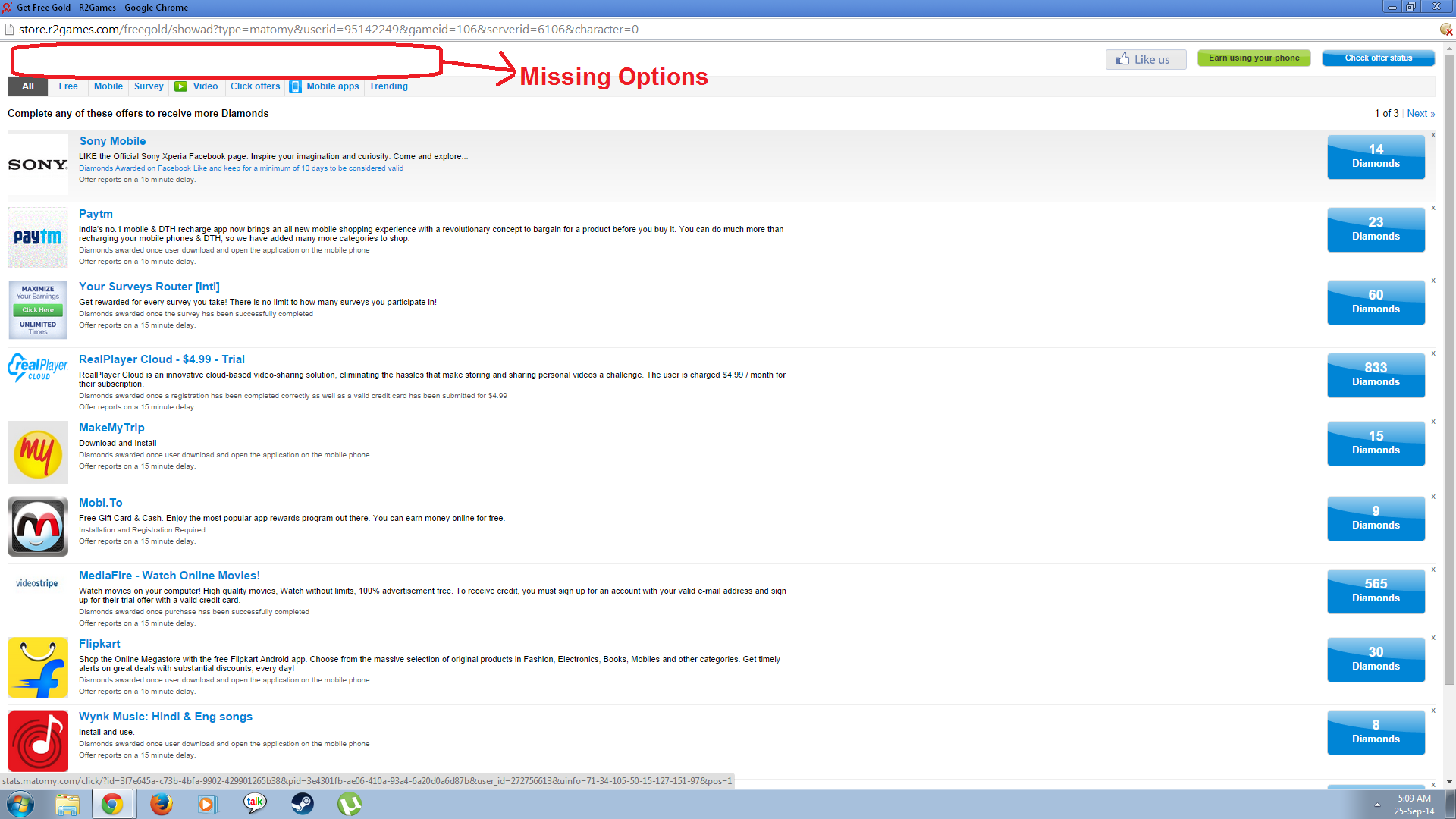This screenshot has width=1456, height=819.
Task: Click the RealPlayer Cloud logo
Action: pos(37,368)
